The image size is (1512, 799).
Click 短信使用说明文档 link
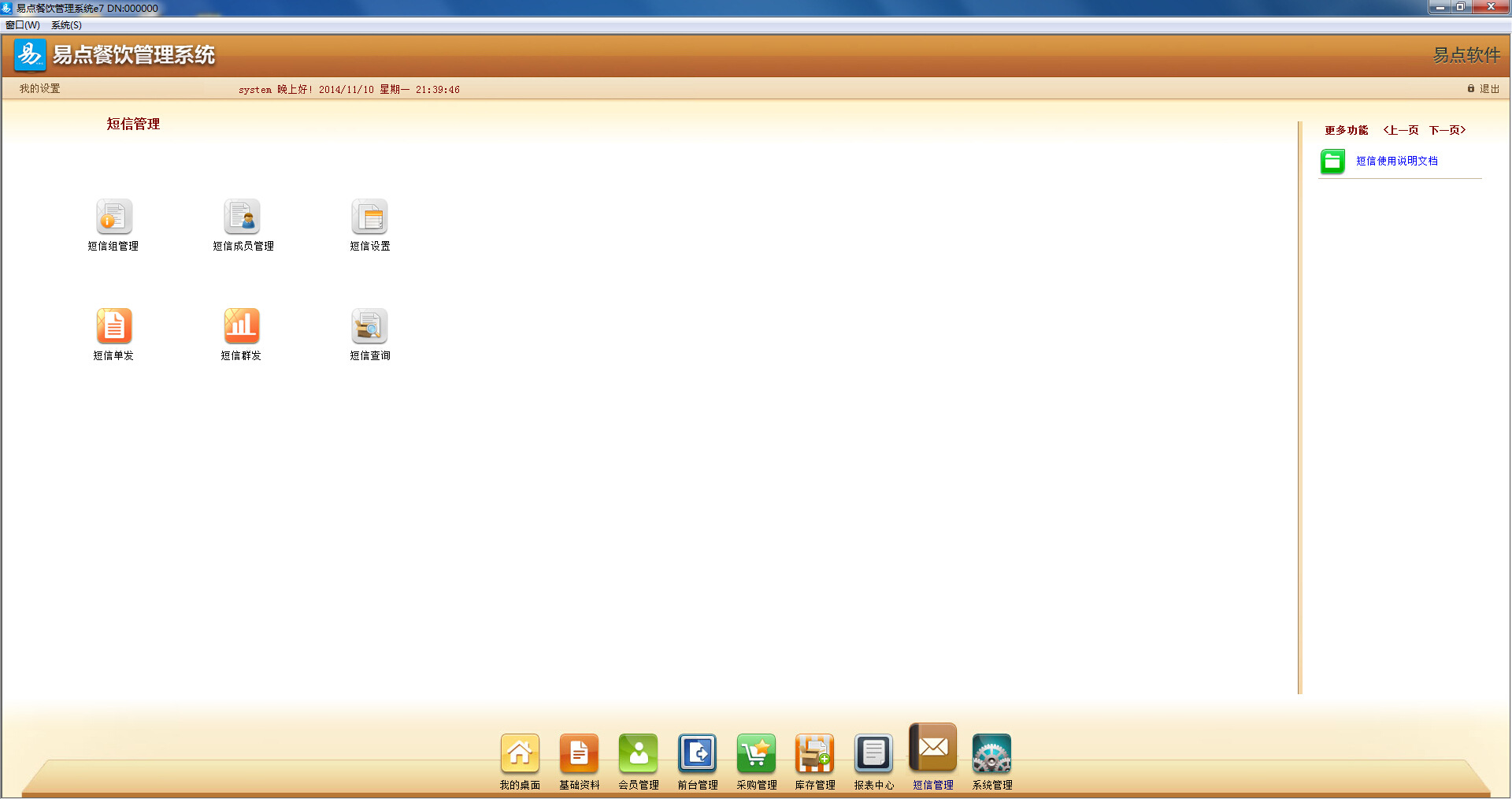tap(1396, 161)
